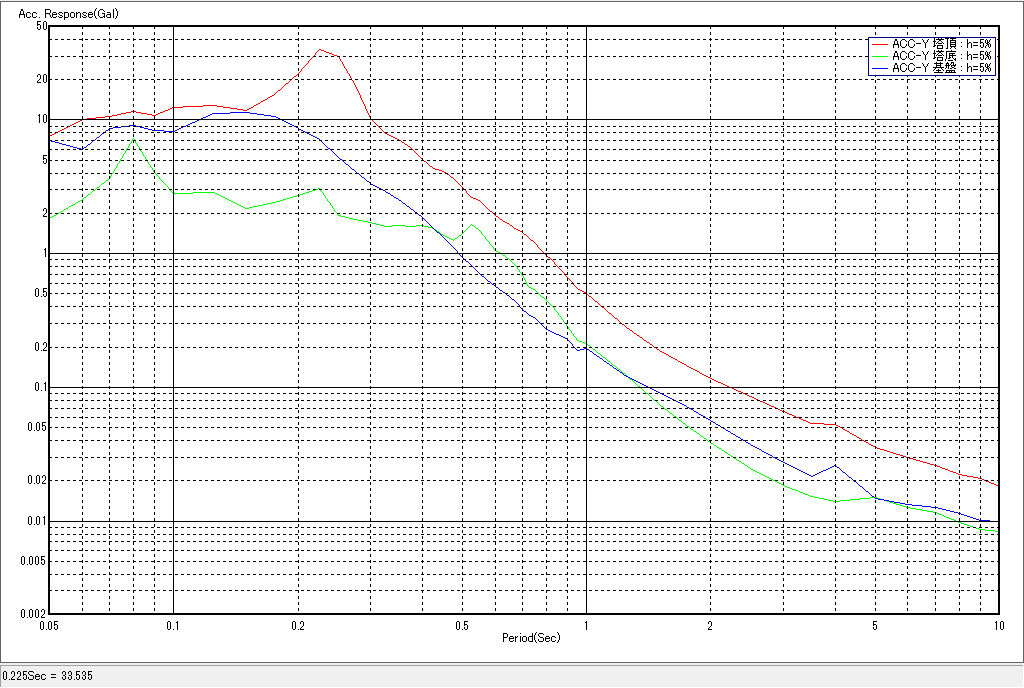1024x688 pixels.
Task: Click the blue curve's small bump near 4 sec
Action: pyautogui.click(x=835, y=466)
